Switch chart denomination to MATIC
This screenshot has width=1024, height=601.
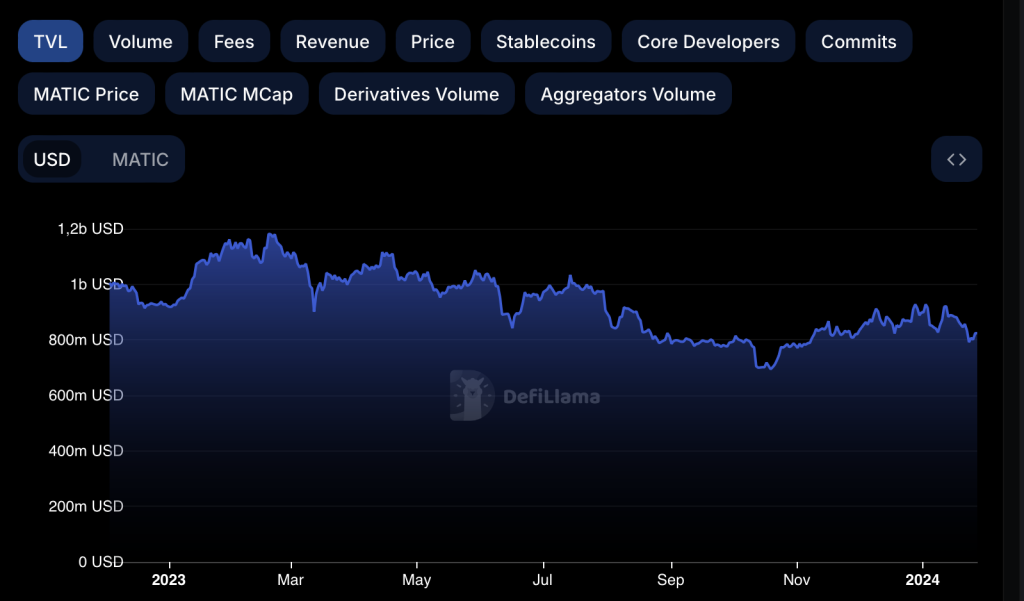click(140, 159)
